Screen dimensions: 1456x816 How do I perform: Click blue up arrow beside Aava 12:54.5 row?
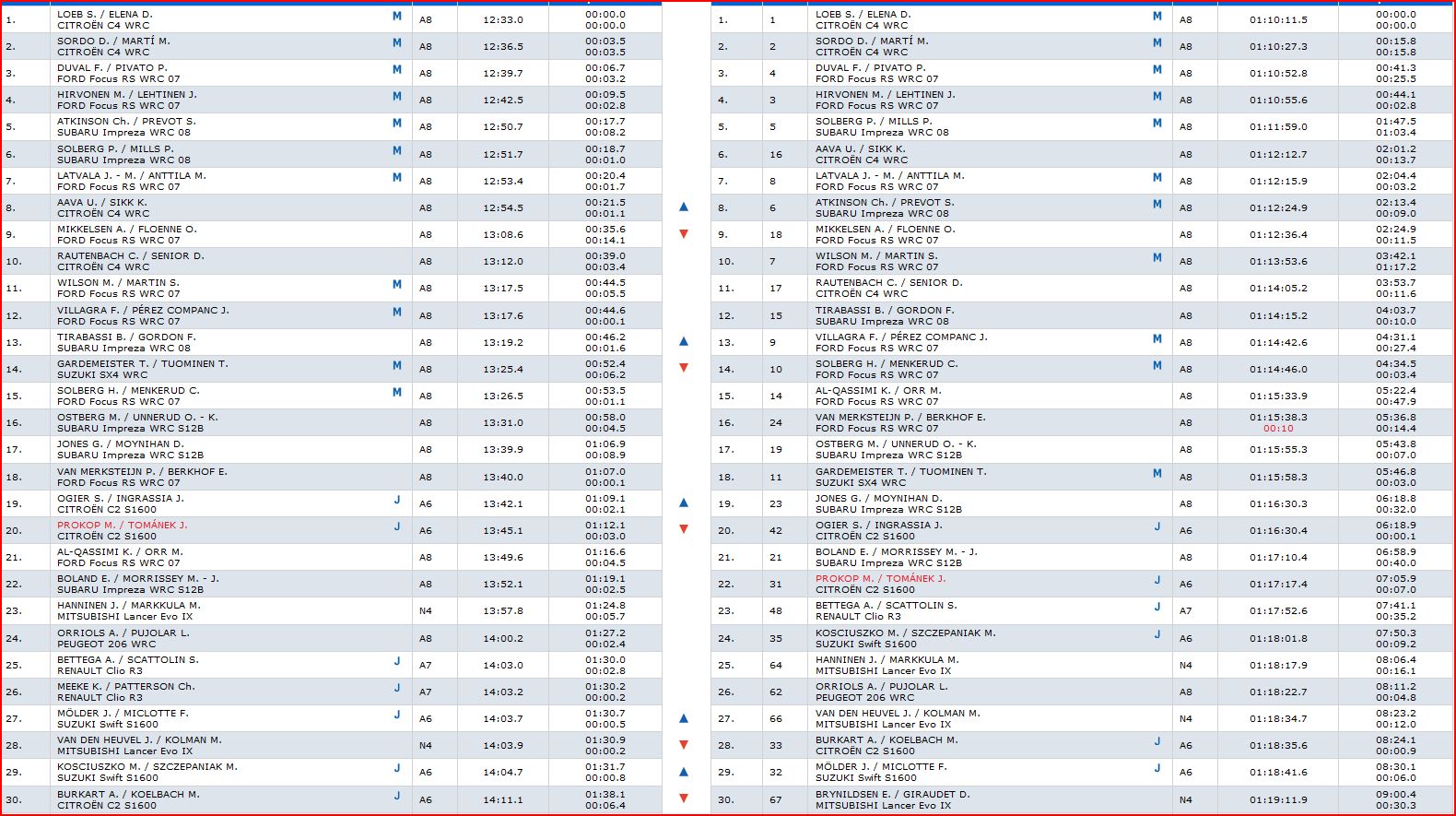point(684,207)
